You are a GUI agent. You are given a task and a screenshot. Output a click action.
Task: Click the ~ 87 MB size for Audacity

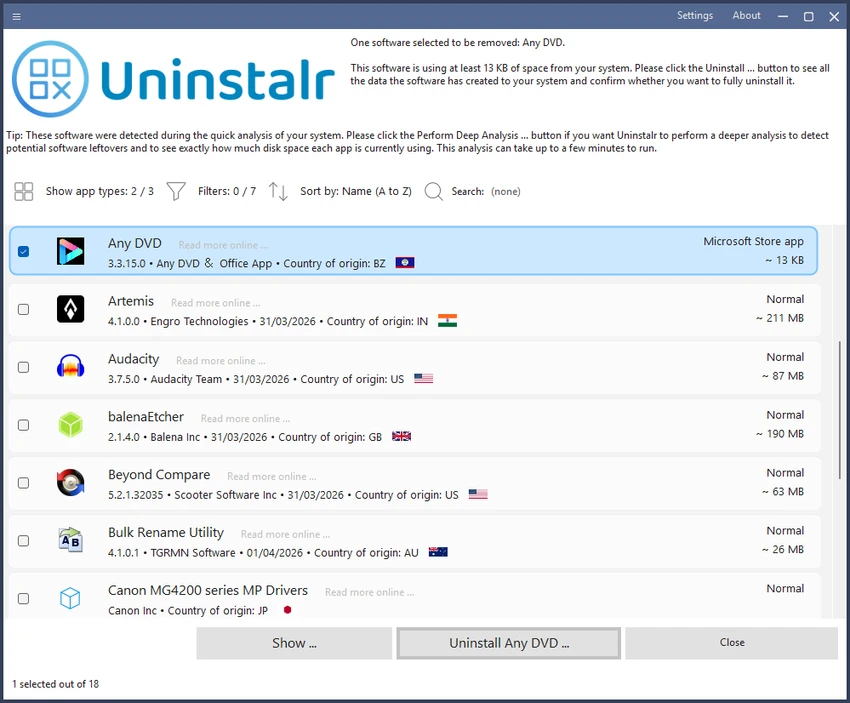pyautogui.click(x=782, y=376)
